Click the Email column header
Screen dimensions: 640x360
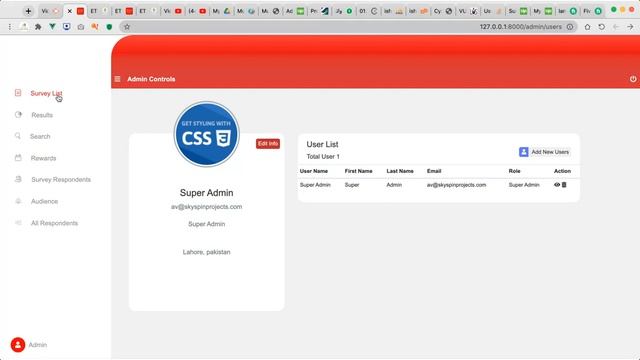434,171
